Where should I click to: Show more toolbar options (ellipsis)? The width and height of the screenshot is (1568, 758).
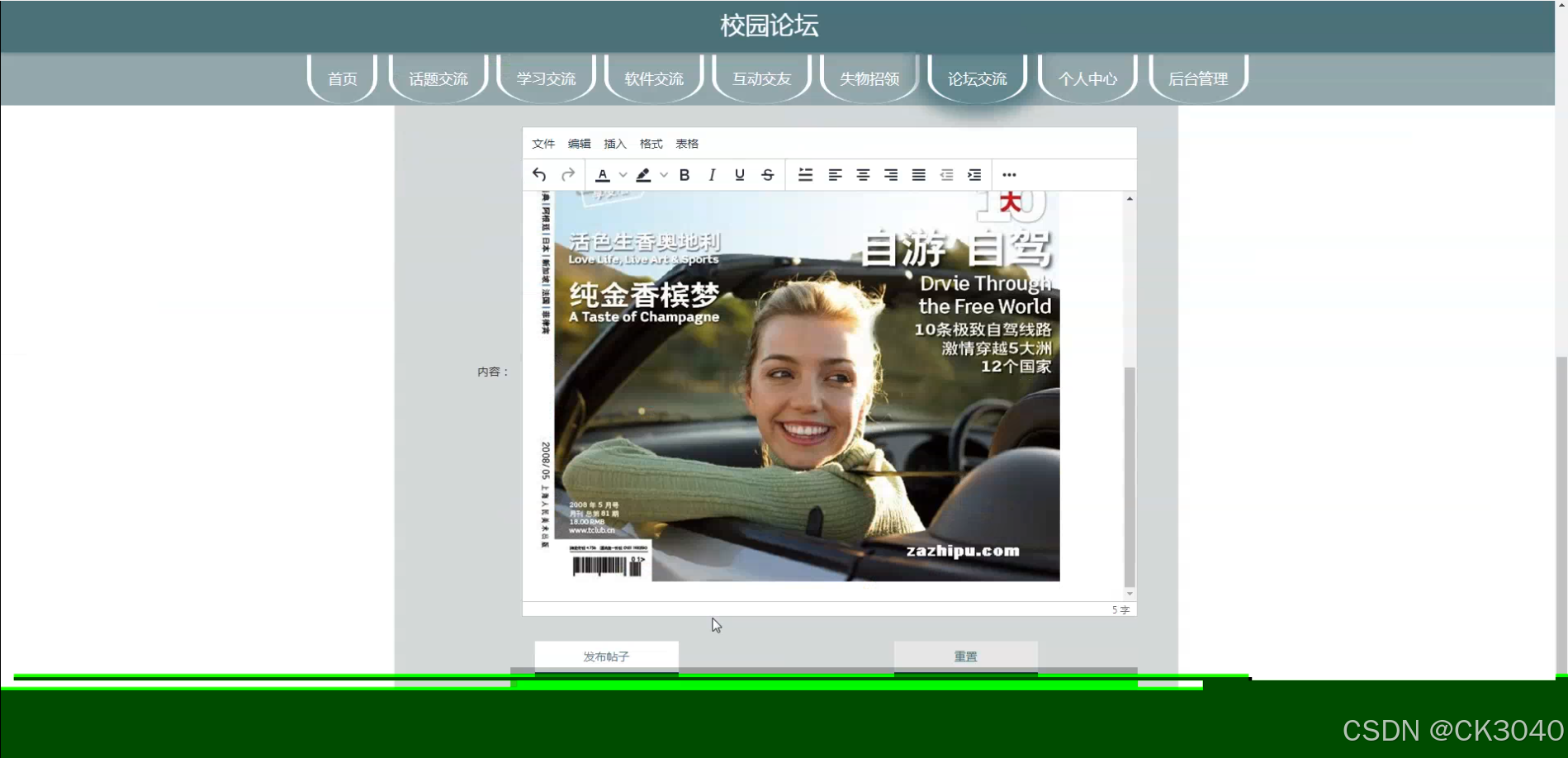[1009, 175]
